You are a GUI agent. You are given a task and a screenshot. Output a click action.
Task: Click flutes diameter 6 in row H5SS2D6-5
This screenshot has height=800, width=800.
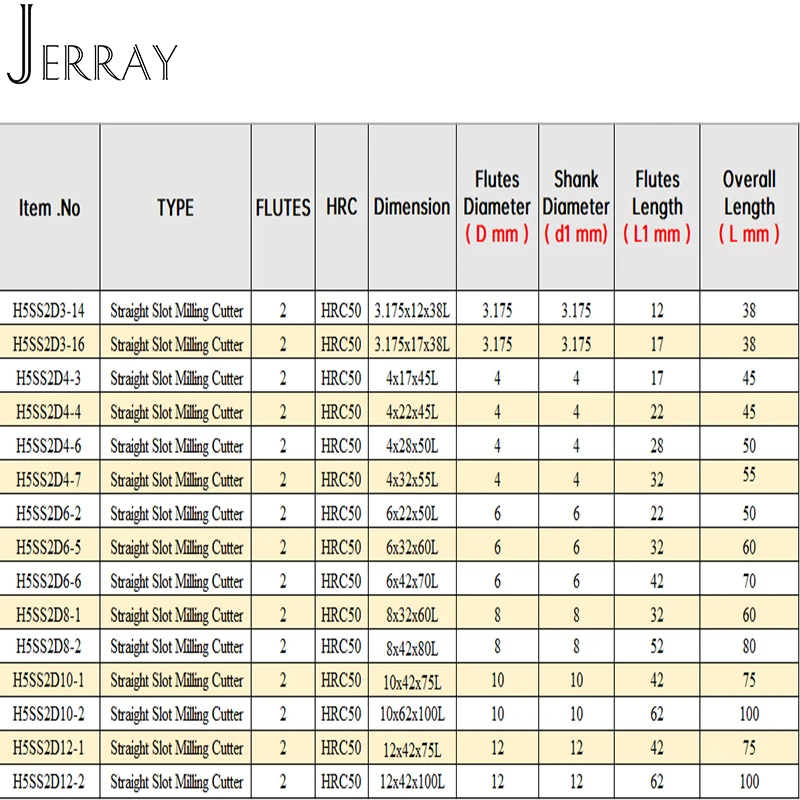point(497,547)
